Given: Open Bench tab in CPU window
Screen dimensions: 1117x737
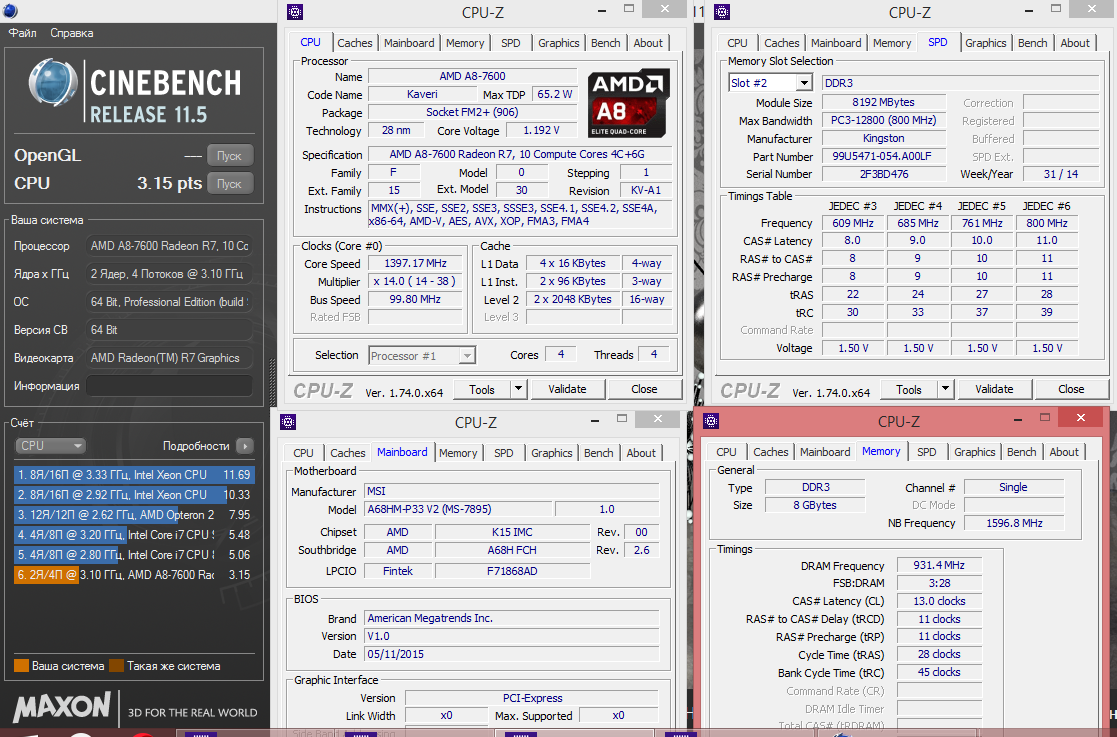Looking at the screenshot, I should (x=606, y=43).
